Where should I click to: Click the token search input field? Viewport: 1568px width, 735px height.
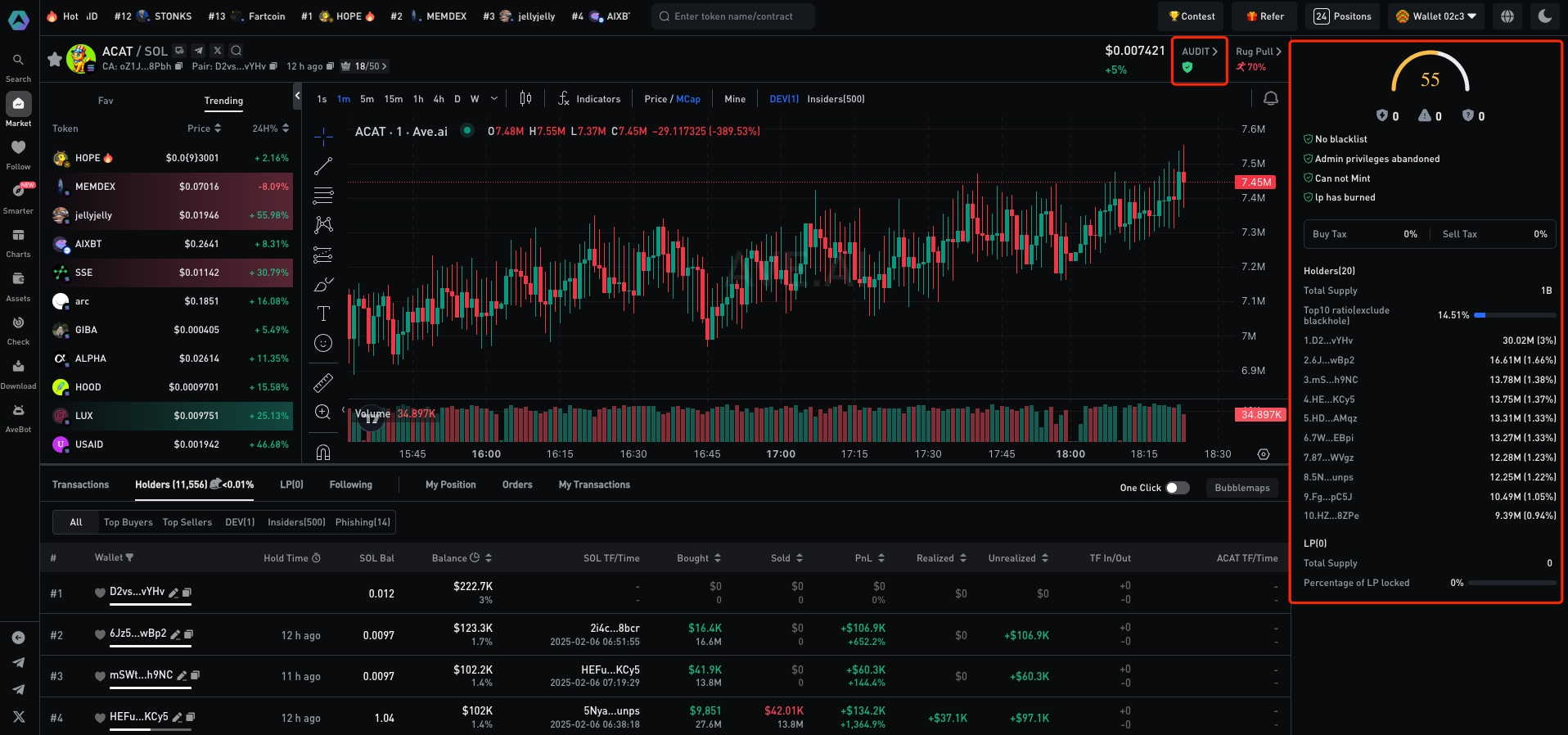click(x=732, y=16)
